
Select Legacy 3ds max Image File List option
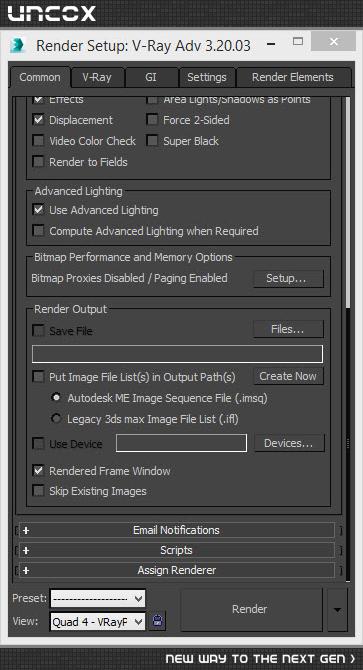click(x=56, y=419)
